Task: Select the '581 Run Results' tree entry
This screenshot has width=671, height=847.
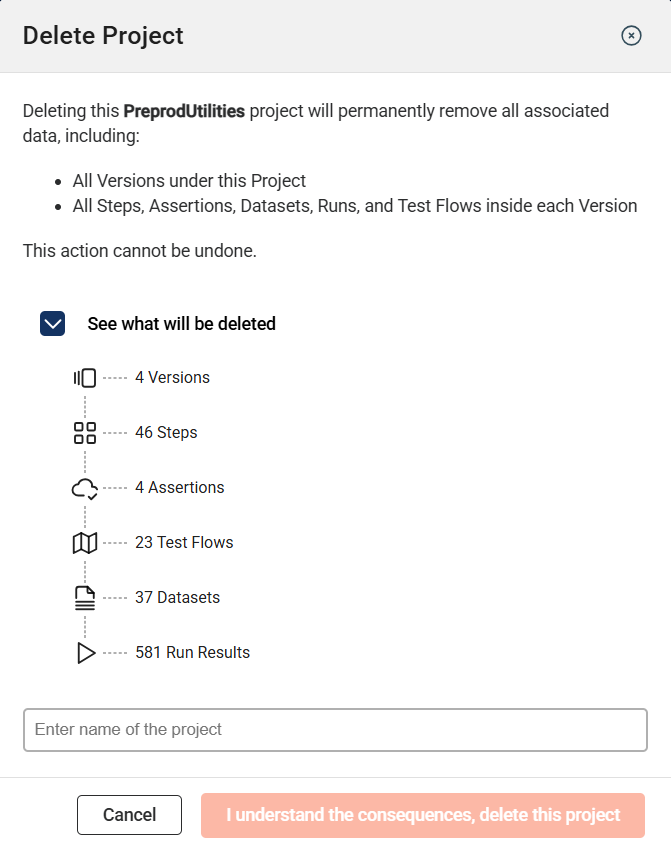Action: tap(192, 653)
